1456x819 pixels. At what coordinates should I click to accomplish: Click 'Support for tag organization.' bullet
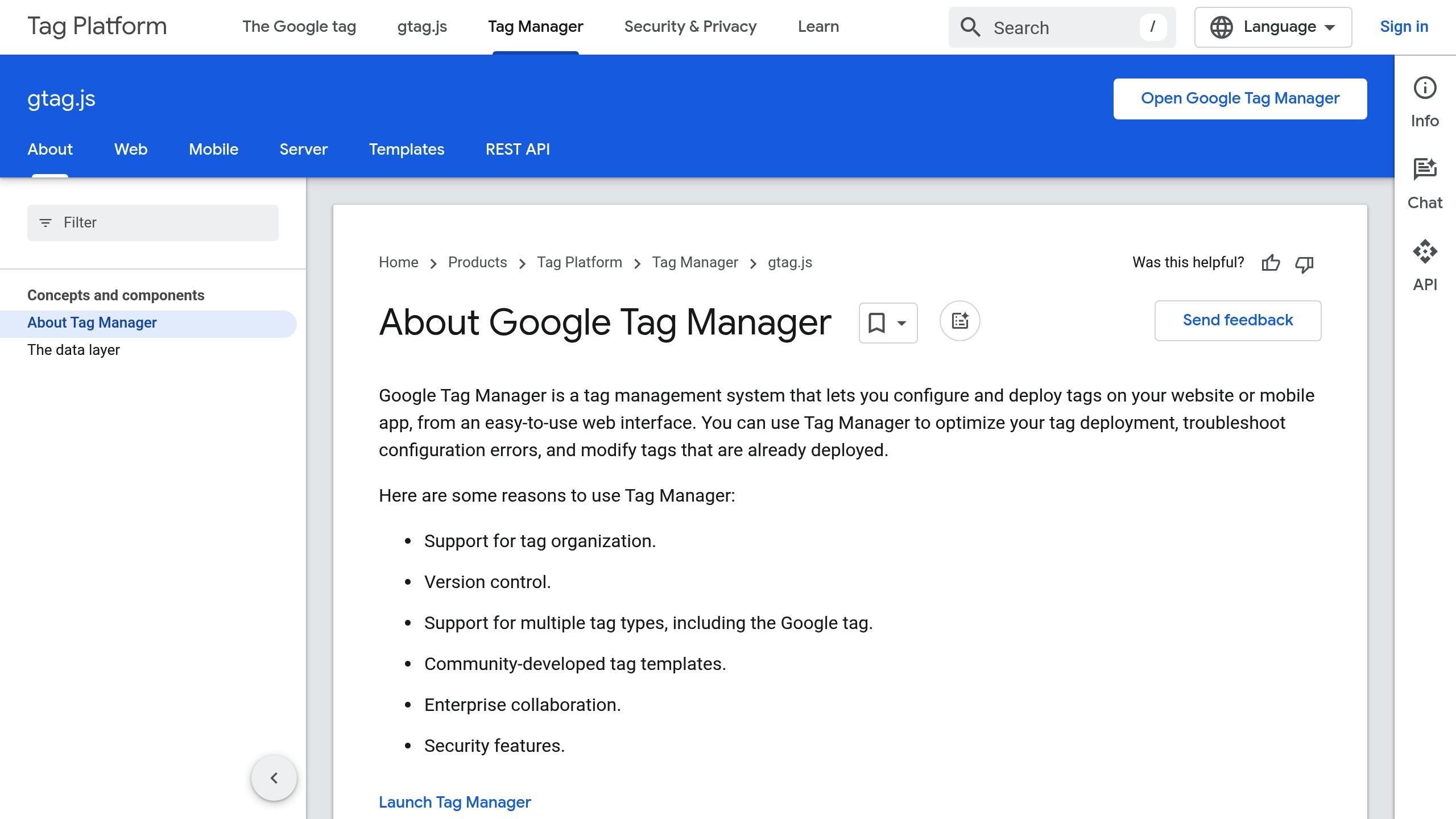coord(540,541)
